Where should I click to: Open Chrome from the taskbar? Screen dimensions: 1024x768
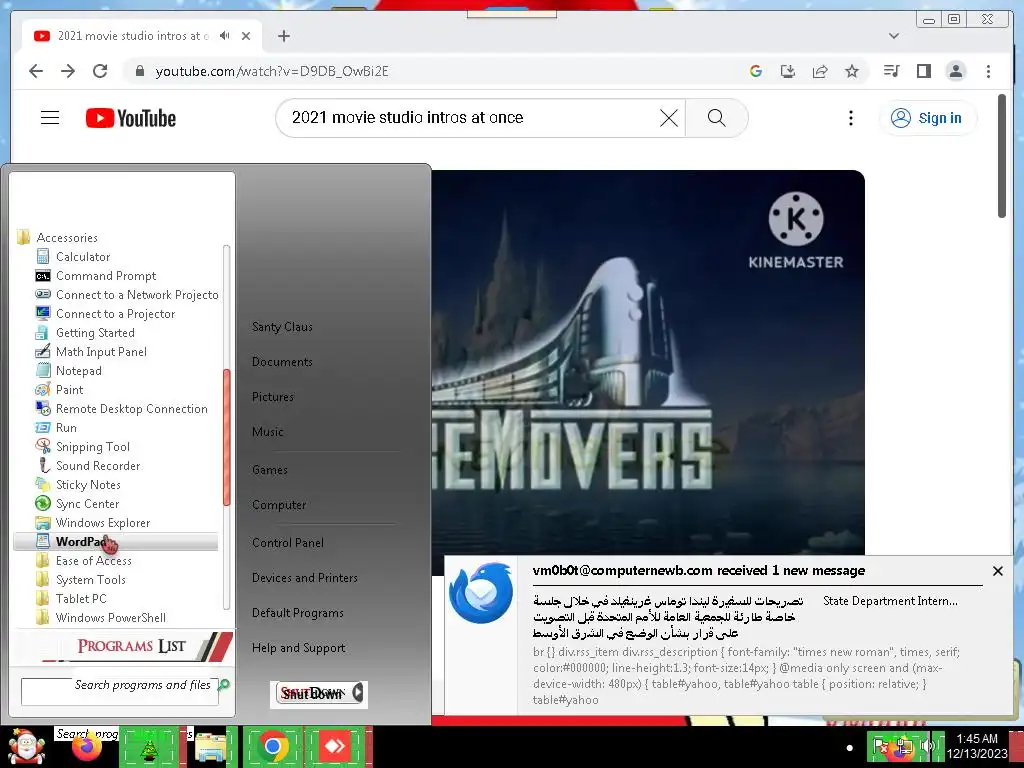[x=273, y=746]
